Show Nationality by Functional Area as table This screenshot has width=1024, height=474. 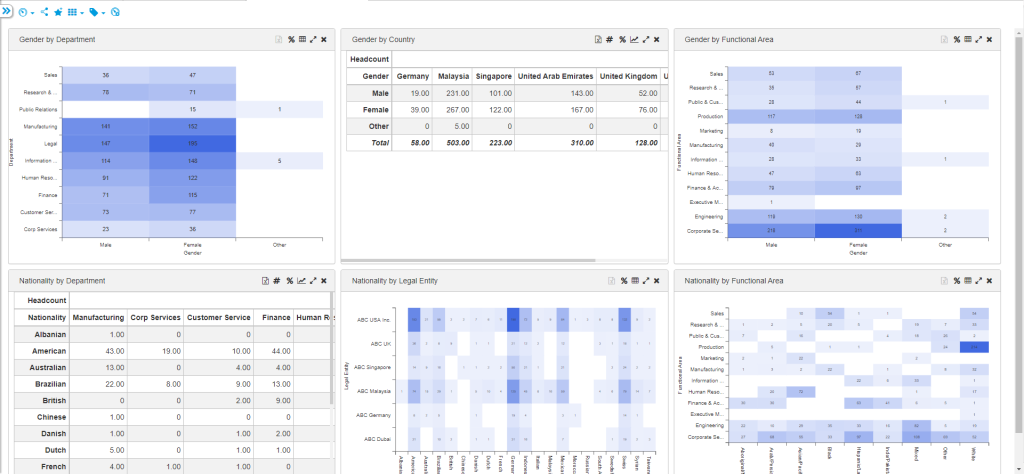pyautogui.click(x=966, y=281)
